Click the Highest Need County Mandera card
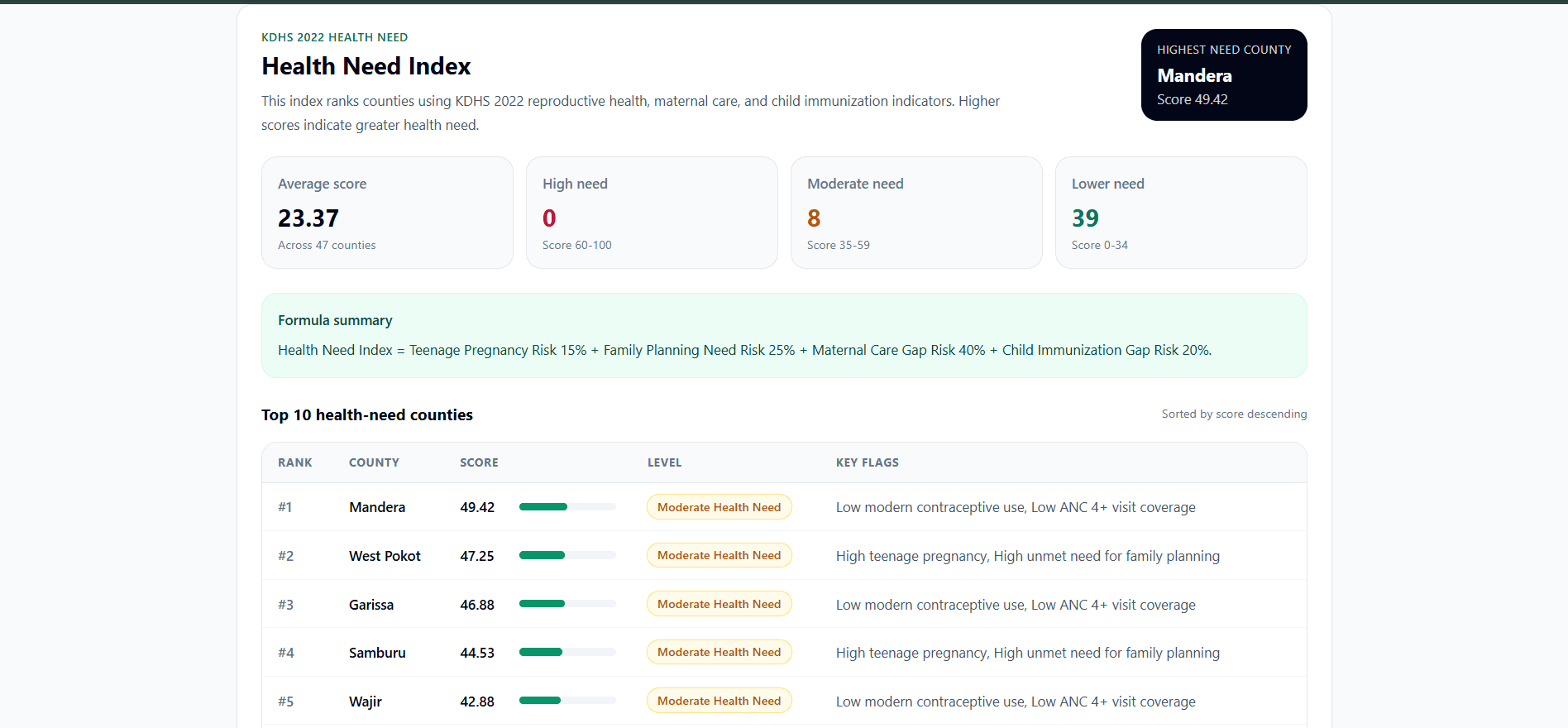This screenshot has width=1568, height=728. pos(1224,74)
